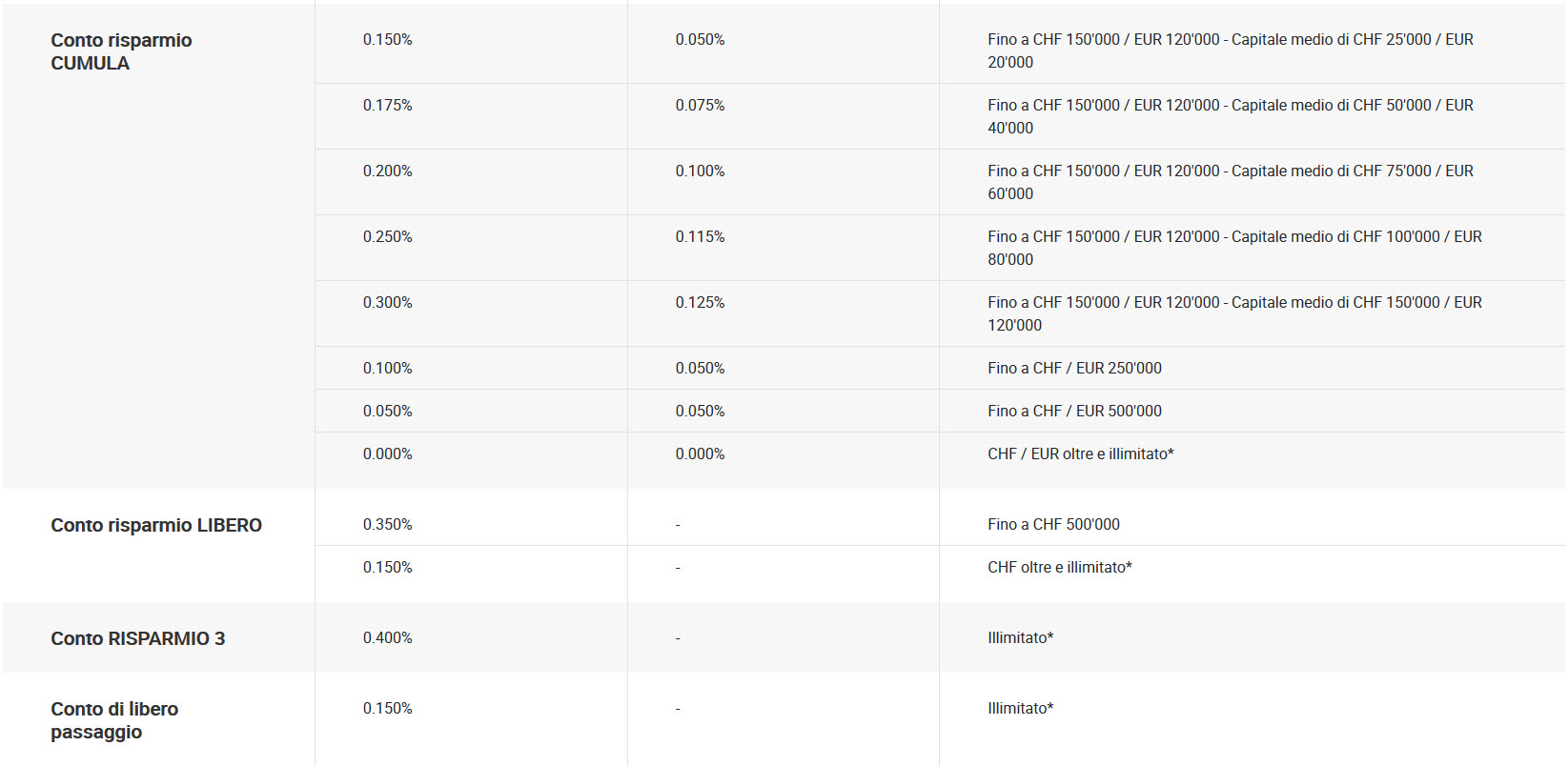Click the 'Fino a CHF 500'000' LIBERO limit

[x=1054, y=524]
